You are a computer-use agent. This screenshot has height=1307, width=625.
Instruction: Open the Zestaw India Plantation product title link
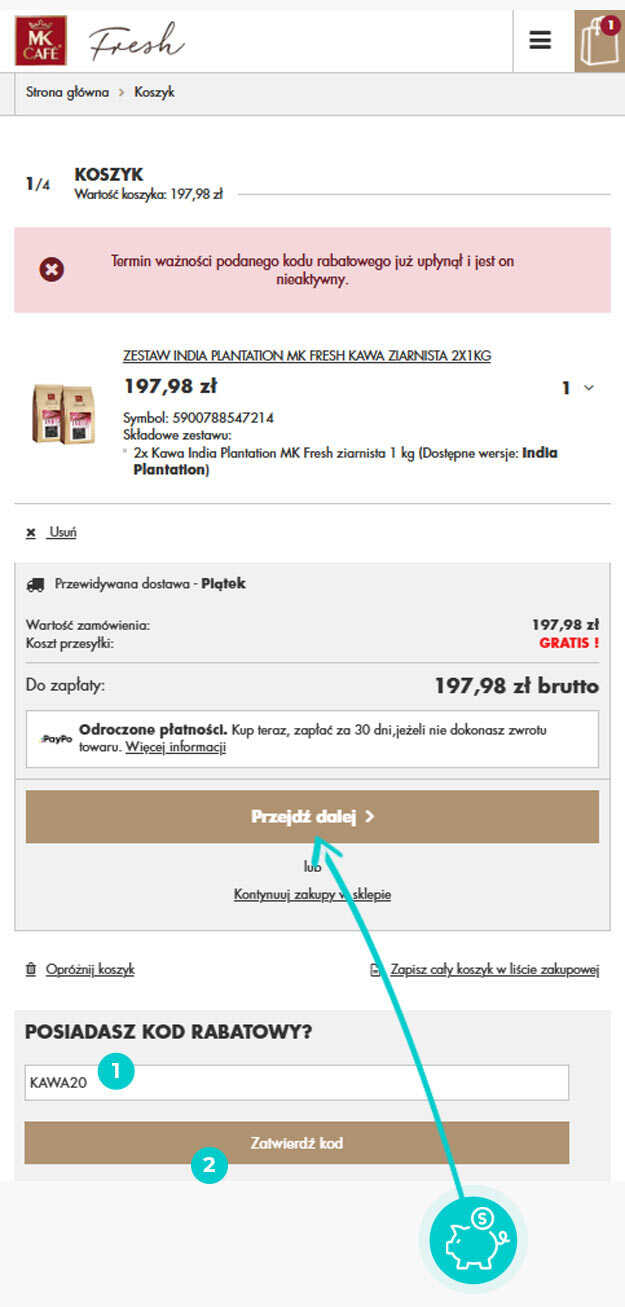pos(307,356)
